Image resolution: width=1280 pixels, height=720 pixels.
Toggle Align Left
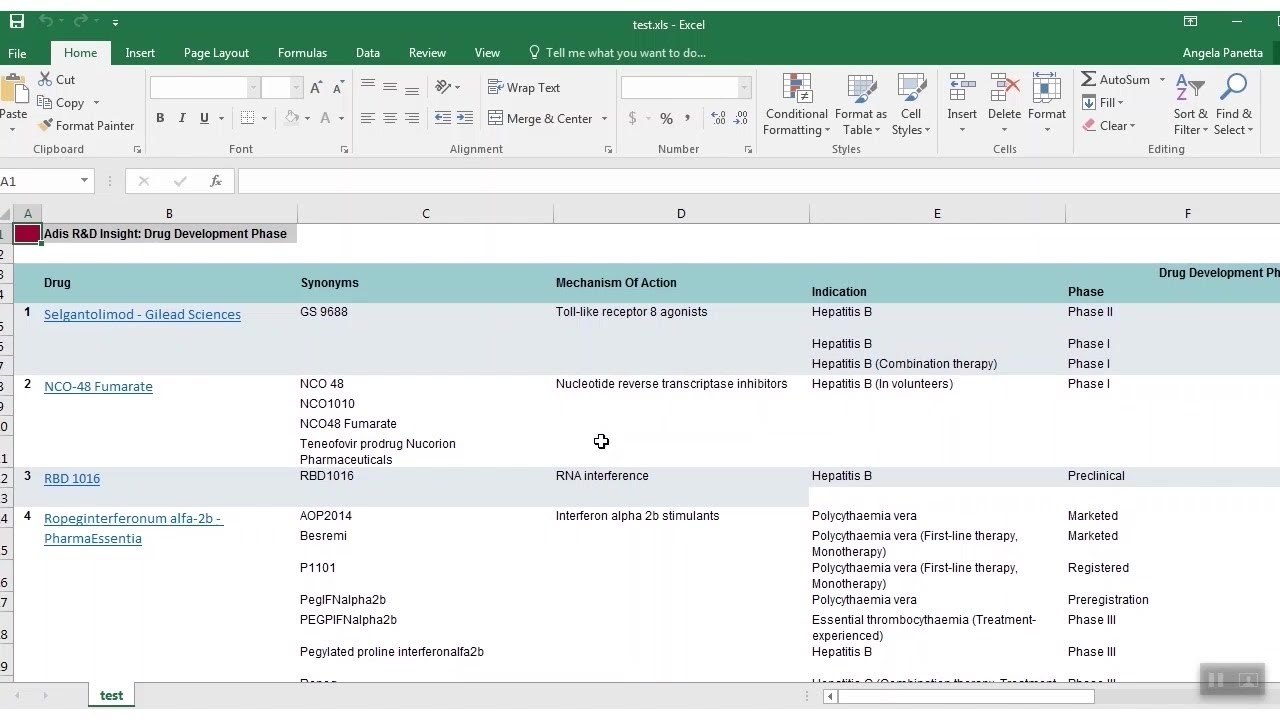368,118
